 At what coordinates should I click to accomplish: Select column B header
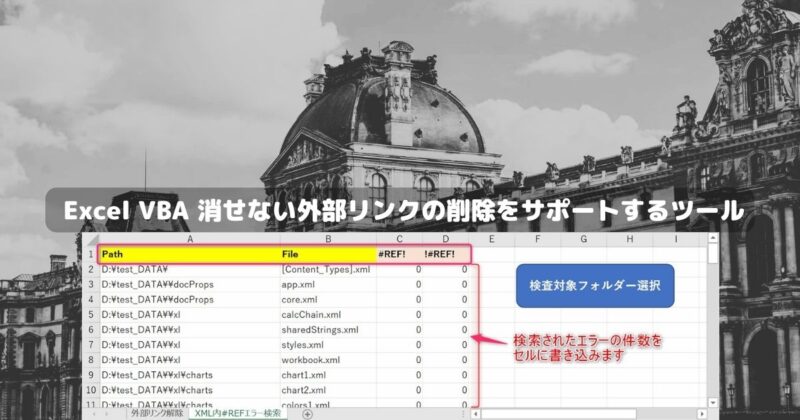pyautogui.click(x=327, y=240)
